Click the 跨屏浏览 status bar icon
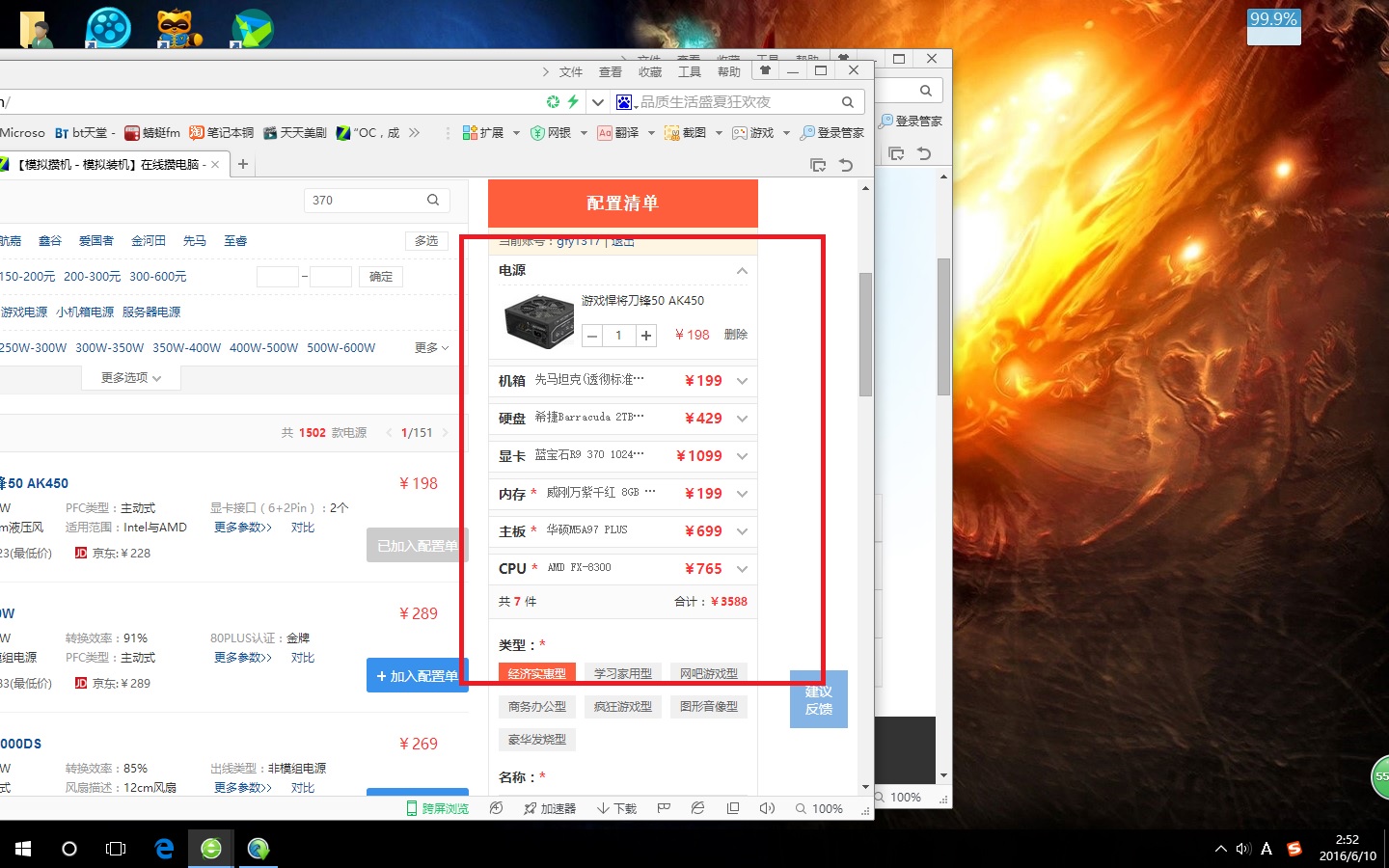 (438, 808)
